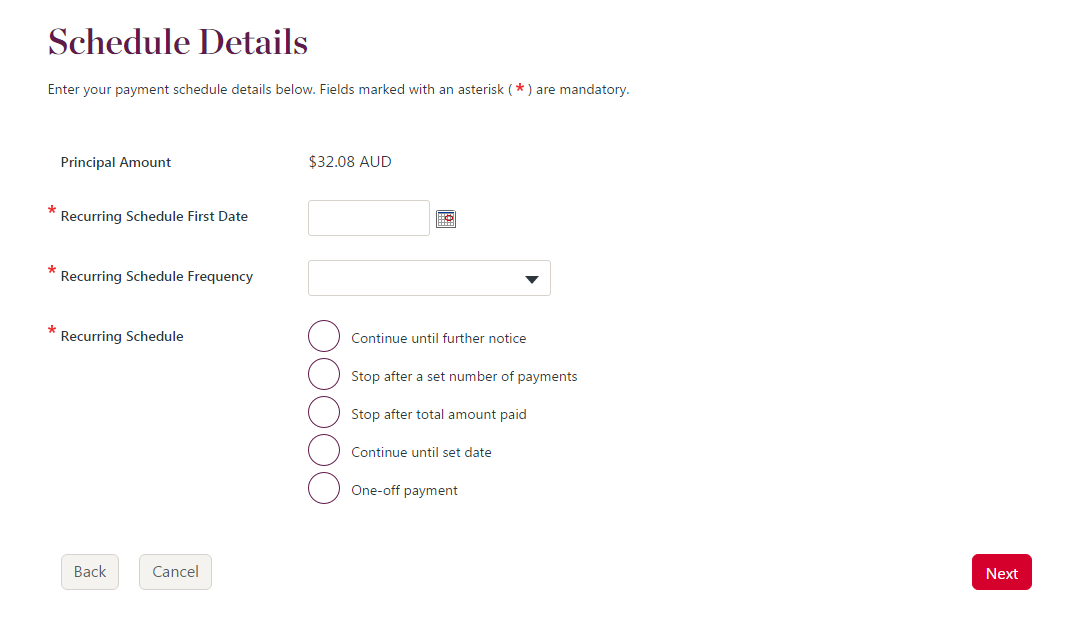Click Next to proceed
Screen dimensions: 1088x618
coord(1001,572)
